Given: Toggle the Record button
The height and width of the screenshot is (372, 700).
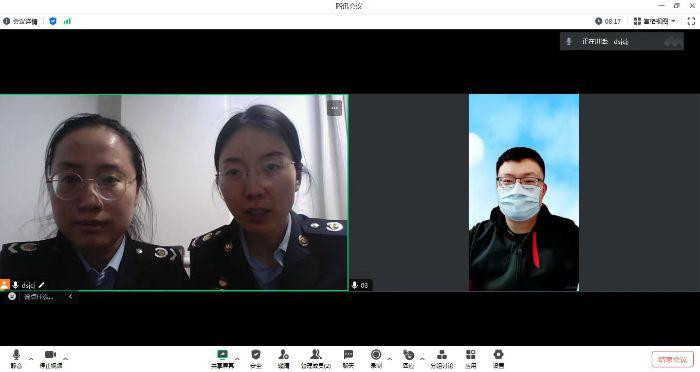Looking at the screenshot, I should pos(376,359).
